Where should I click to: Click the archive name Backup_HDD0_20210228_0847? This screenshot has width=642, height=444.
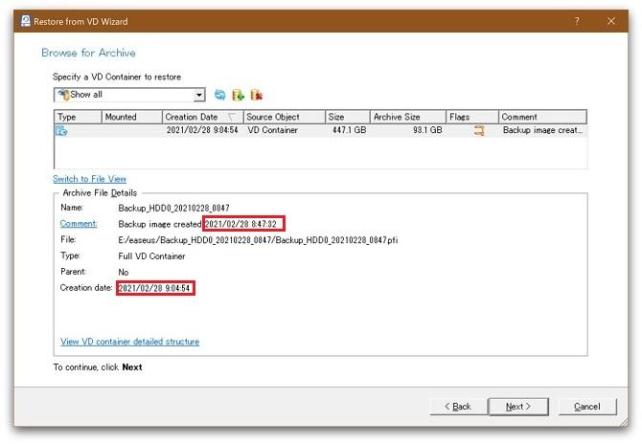174,208
